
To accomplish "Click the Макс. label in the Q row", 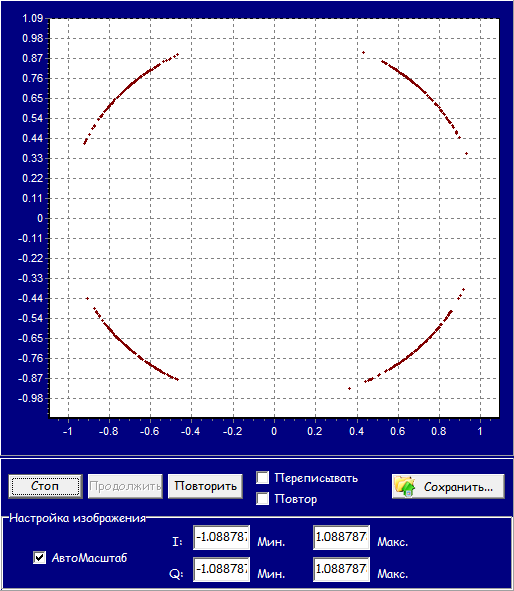I will [393, 574].
